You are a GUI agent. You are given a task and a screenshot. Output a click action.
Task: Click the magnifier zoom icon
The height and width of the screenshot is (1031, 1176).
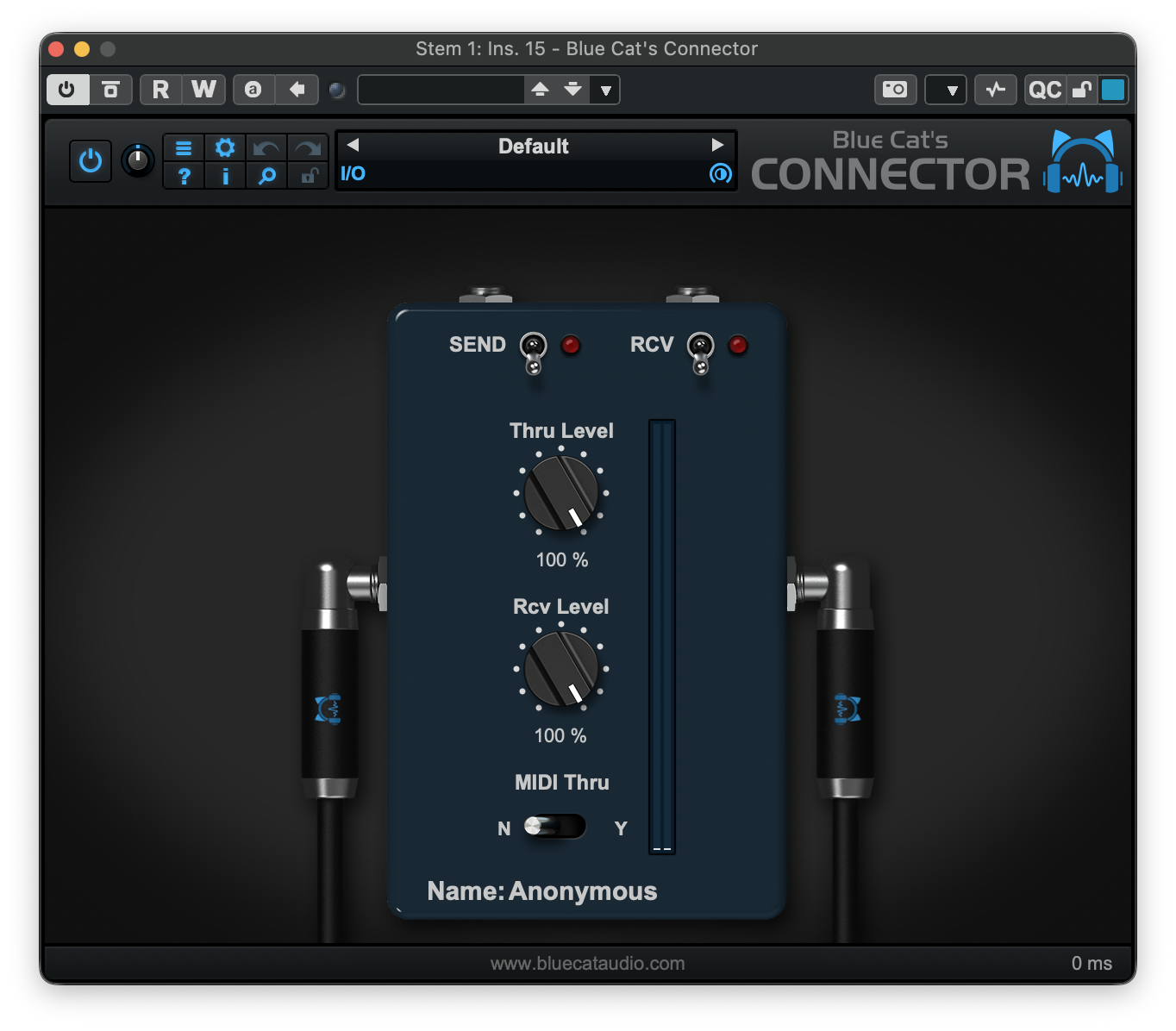click(266, 176)
